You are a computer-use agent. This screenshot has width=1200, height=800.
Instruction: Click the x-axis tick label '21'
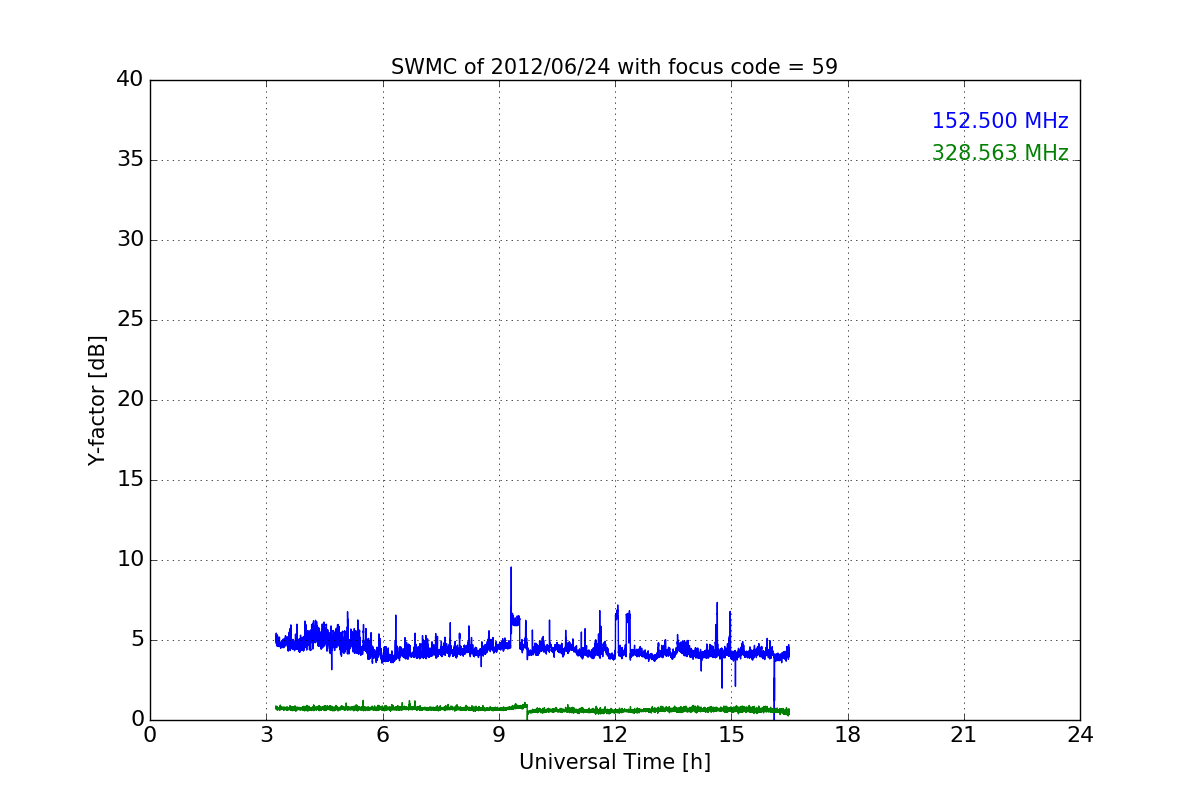pyautogui.click(x=964, y=735)
